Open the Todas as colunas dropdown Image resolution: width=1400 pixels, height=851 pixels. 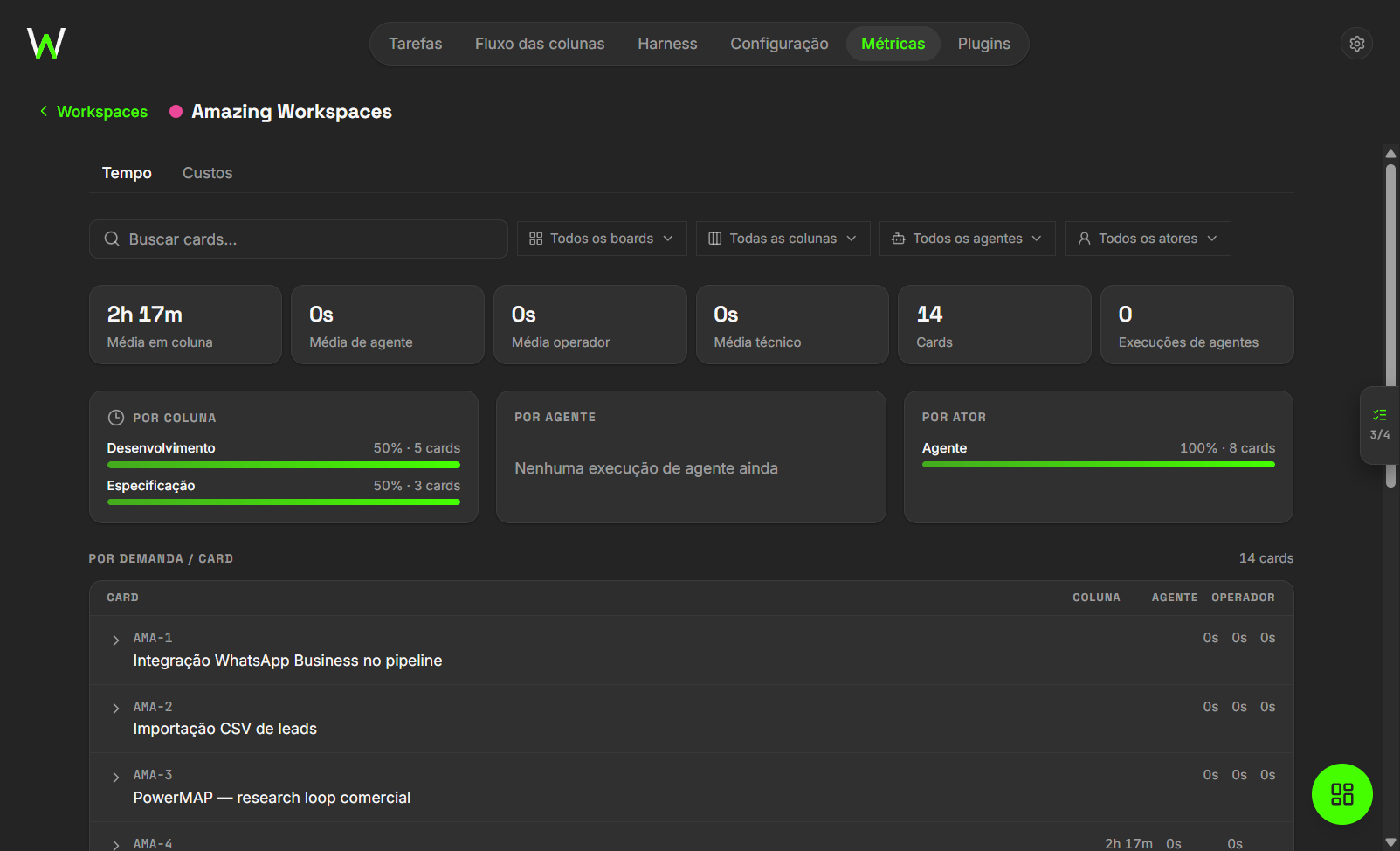(x=783, y=239)
